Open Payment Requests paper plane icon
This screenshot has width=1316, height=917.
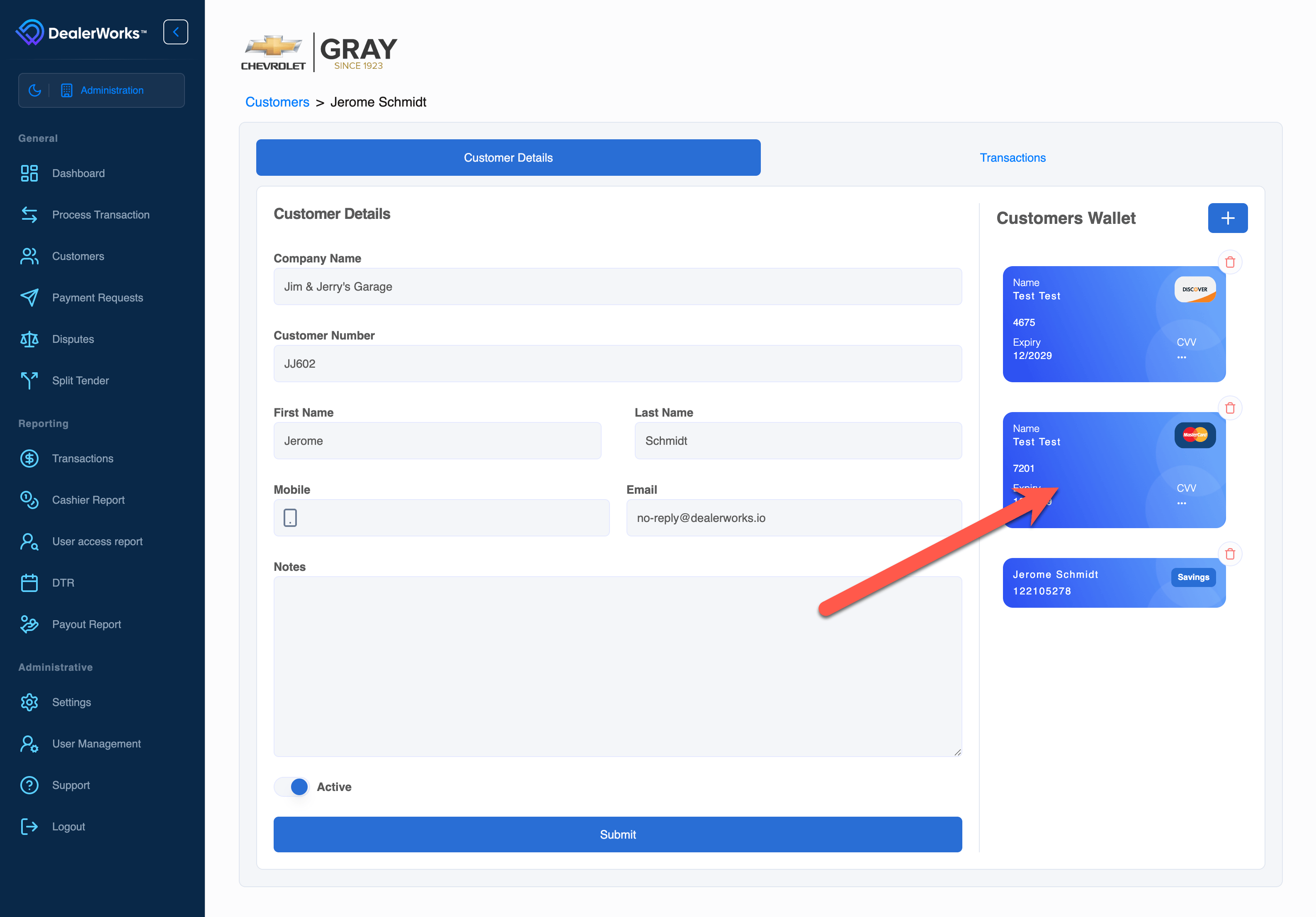29,298
